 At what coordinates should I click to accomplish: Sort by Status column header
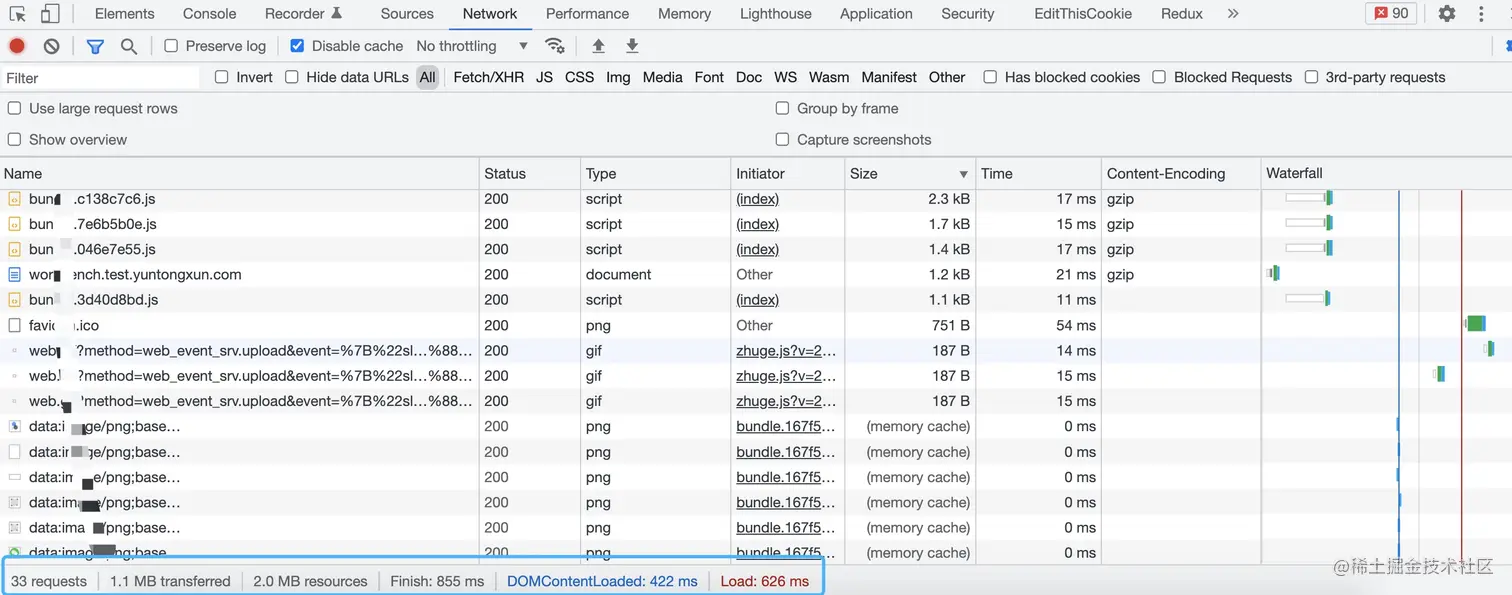tap(530, 174)
